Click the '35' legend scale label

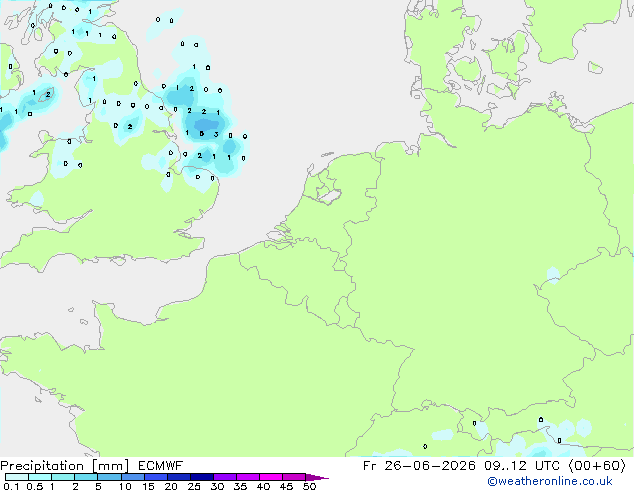coord(240,486)
